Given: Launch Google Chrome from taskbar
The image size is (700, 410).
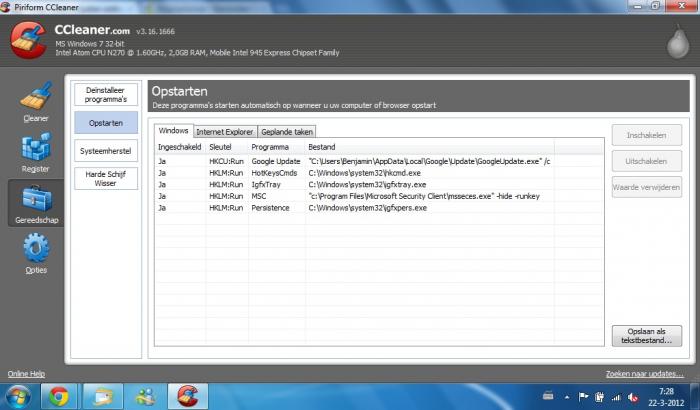Looking at the screenshot, I should [59, 397].
